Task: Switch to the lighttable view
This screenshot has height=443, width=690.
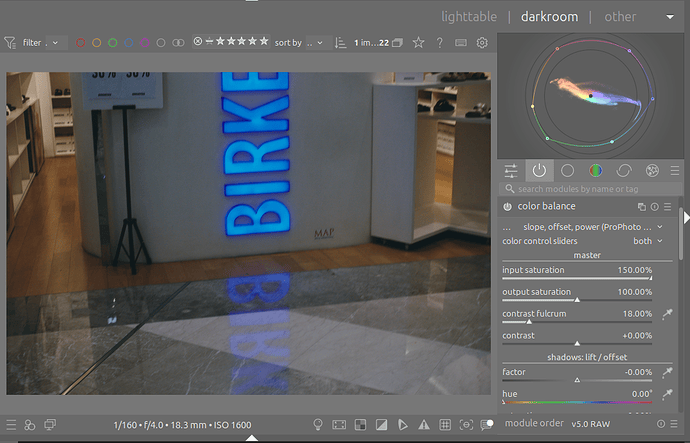Action: [469, 17]
